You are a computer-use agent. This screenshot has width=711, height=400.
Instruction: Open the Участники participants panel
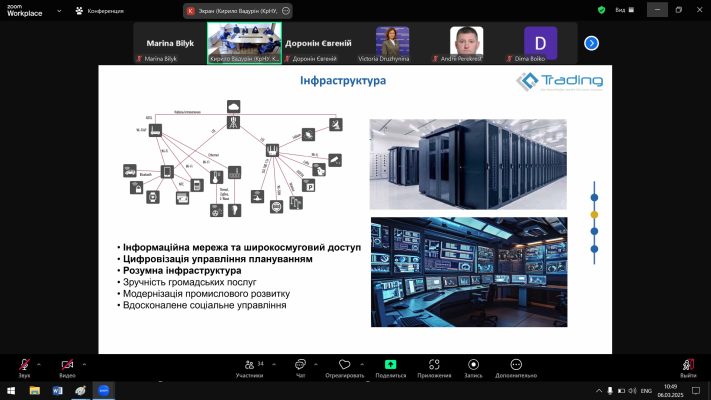tap(249, 368)
